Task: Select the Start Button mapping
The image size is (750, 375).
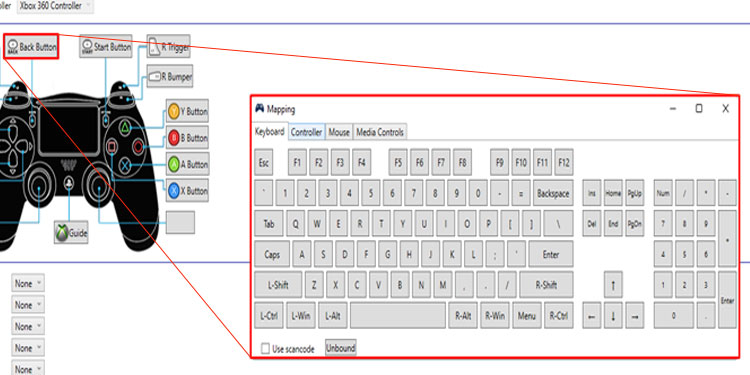Action: coord(106,47)
